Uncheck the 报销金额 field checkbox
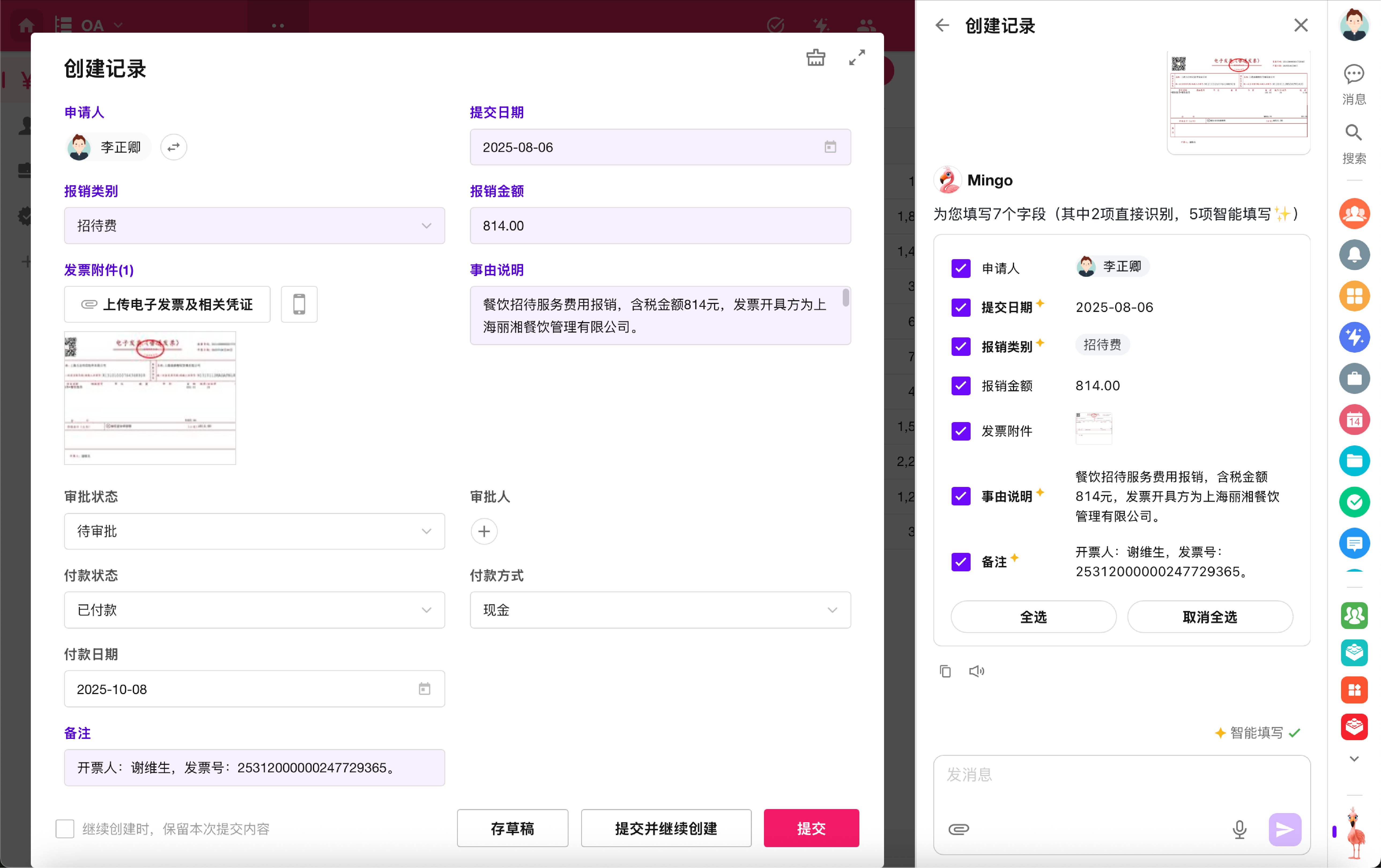This screenshot has width=1381, height=868. click(961, 386)
